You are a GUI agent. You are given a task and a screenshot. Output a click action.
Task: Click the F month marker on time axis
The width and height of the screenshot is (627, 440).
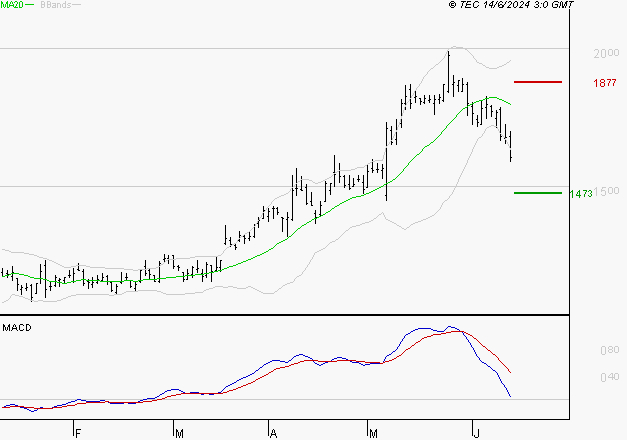click(78, 434)
